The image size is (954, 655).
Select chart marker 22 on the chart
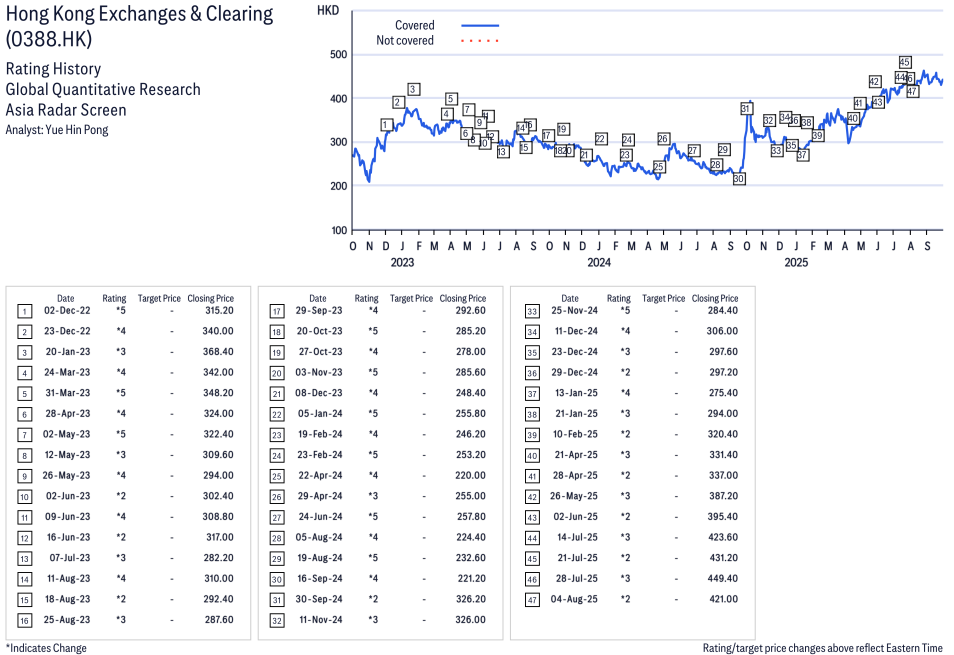click(x=601, y=139)
